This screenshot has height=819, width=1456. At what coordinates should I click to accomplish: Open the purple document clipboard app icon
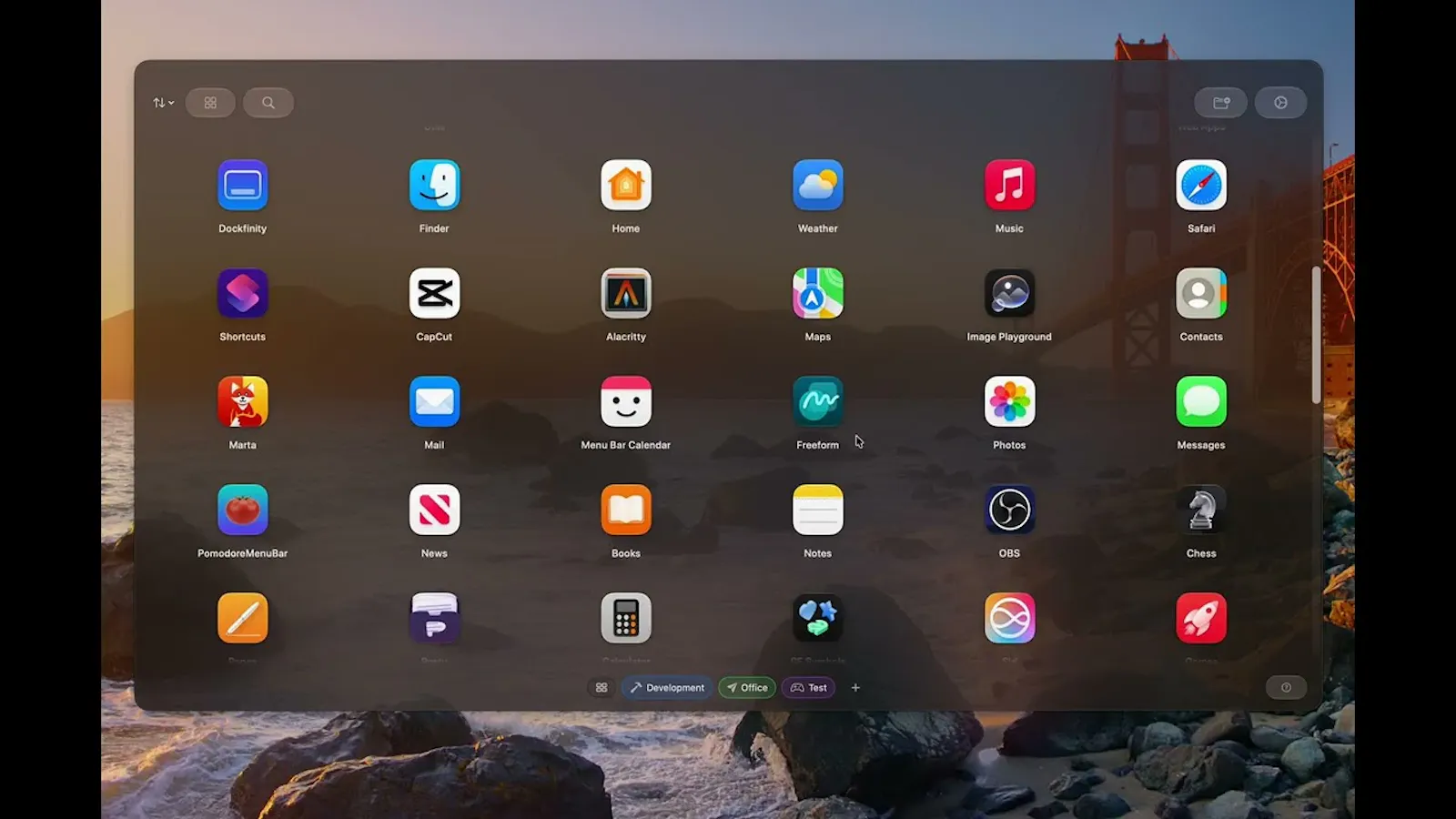(x=434, y=619)
